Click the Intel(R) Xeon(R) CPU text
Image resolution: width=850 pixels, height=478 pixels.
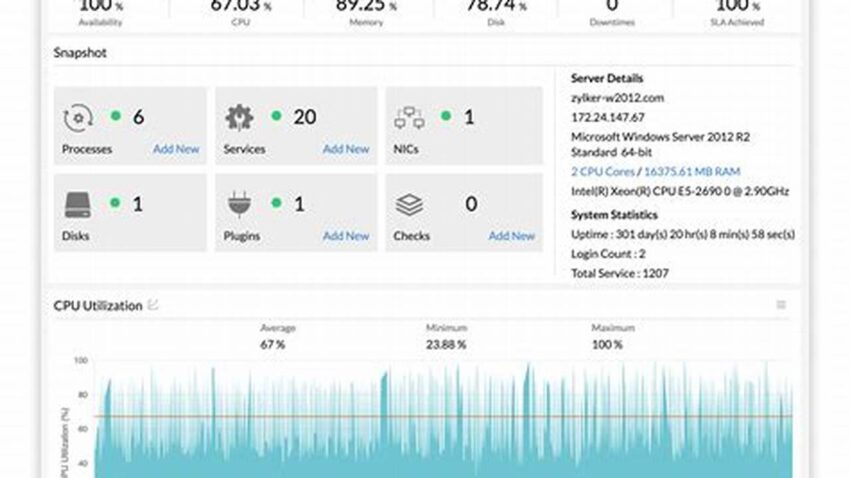680,191
